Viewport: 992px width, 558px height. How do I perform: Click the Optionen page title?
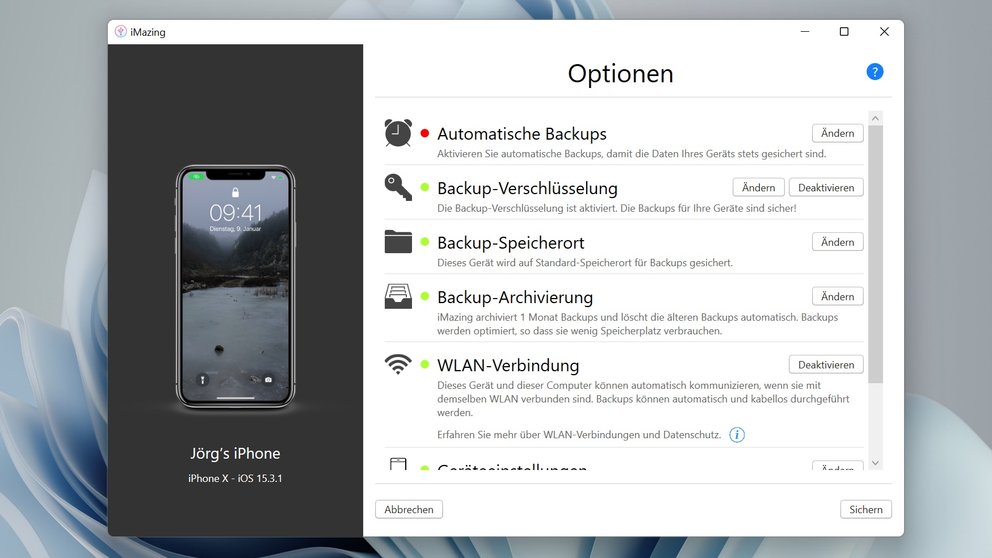click(620, 74)
